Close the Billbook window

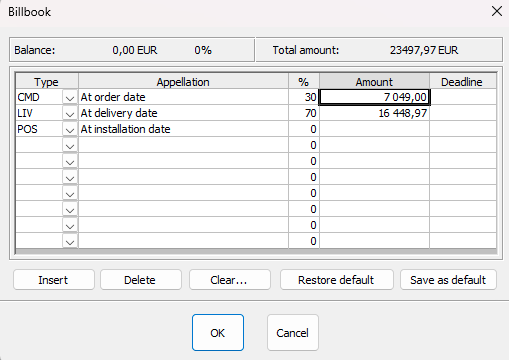[497, 11]
